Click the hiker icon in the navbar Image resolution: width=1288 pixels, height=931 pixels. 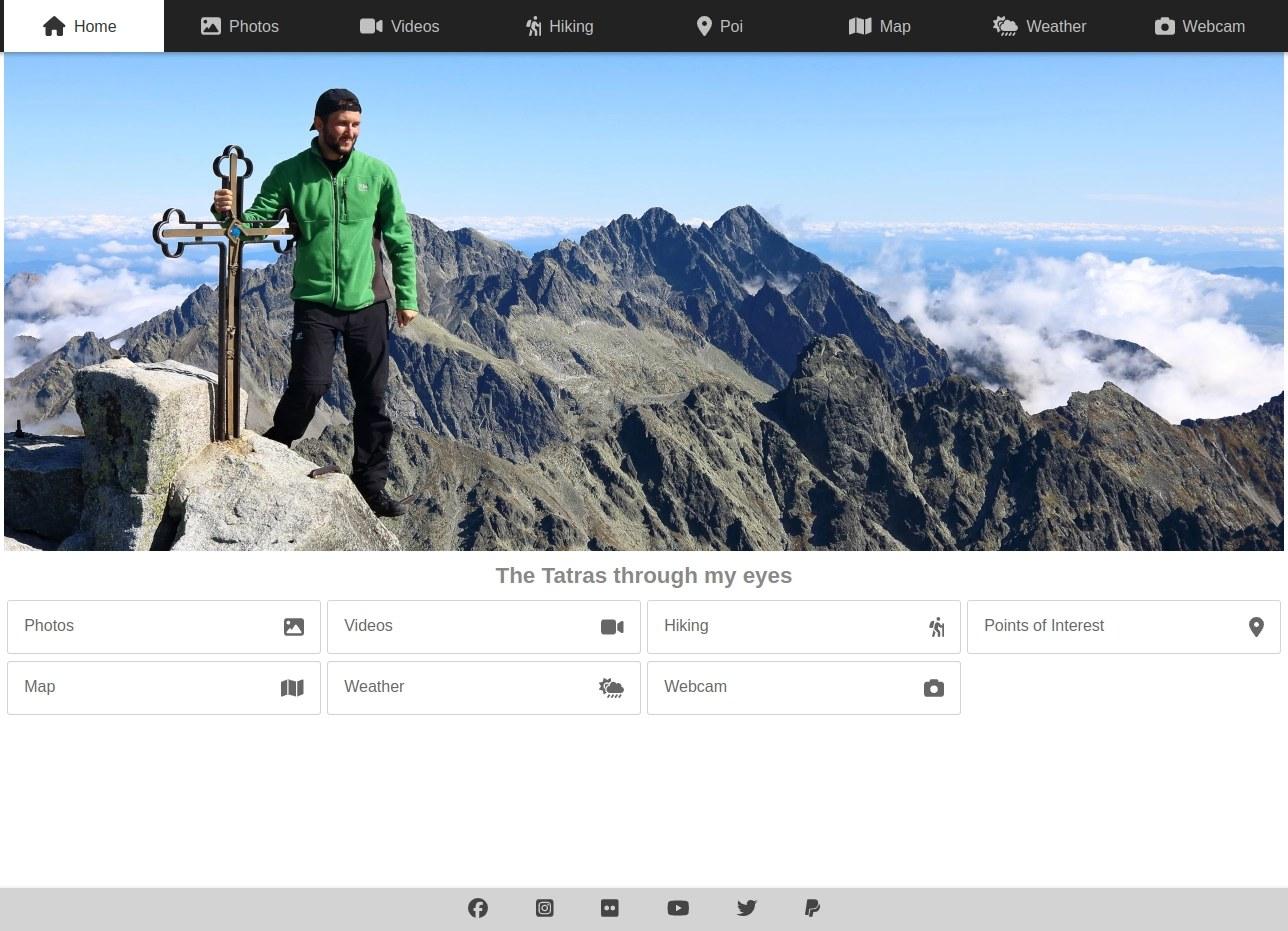tap(534, 26)
